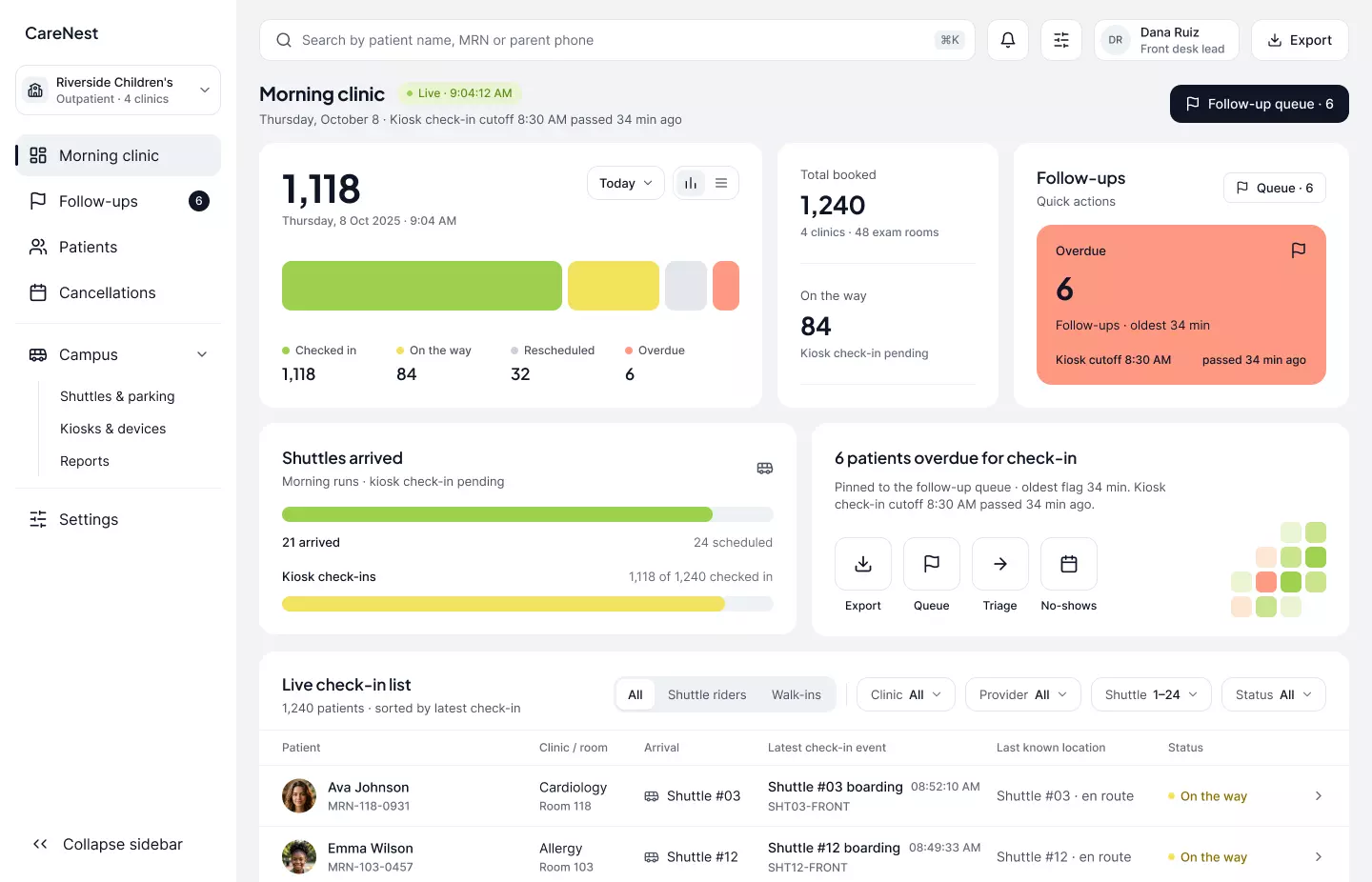Click the No-shows calendar icon tile
This screenshot has height=882, width=1372.
1069,564
